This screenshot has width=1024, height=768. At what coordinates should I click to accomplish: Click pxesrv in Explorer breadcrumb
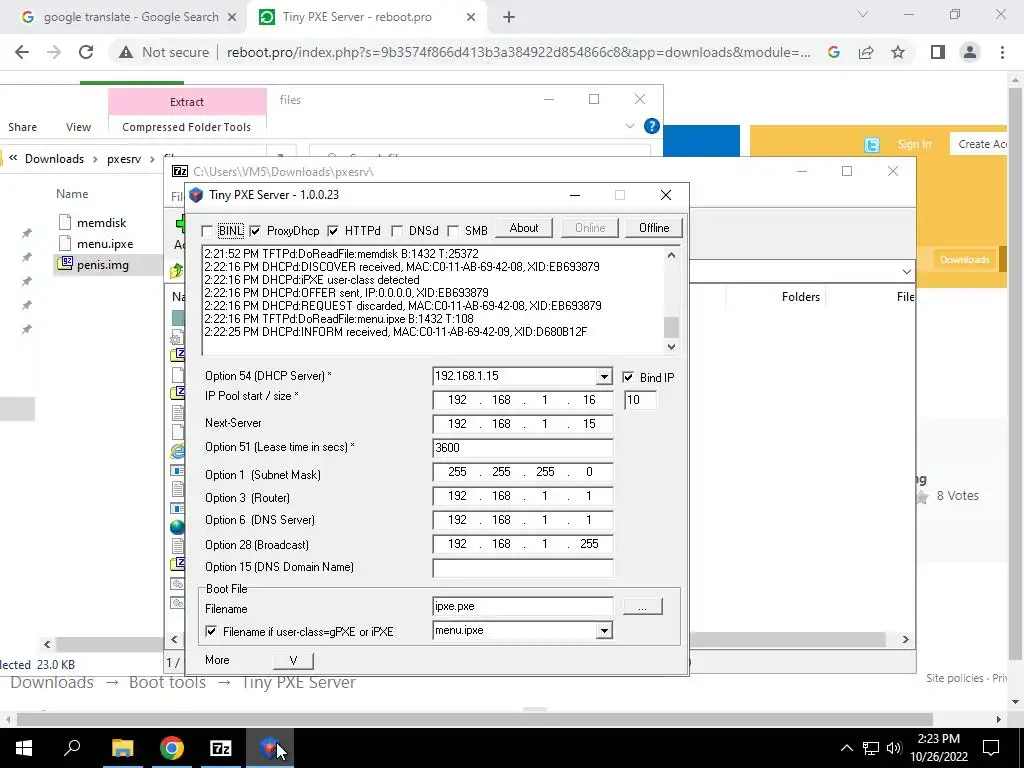point(124,159)
